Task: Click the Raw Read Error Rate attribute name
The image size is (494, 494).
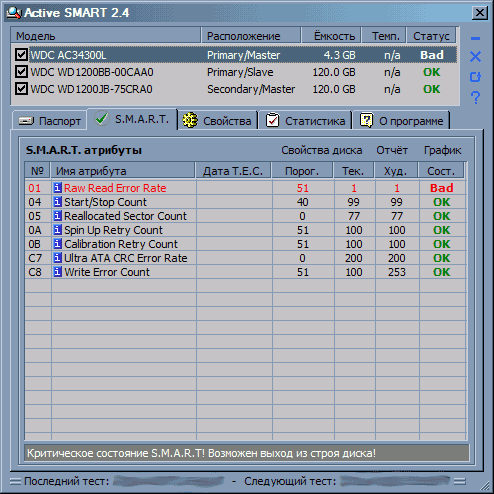Action: 115,188
